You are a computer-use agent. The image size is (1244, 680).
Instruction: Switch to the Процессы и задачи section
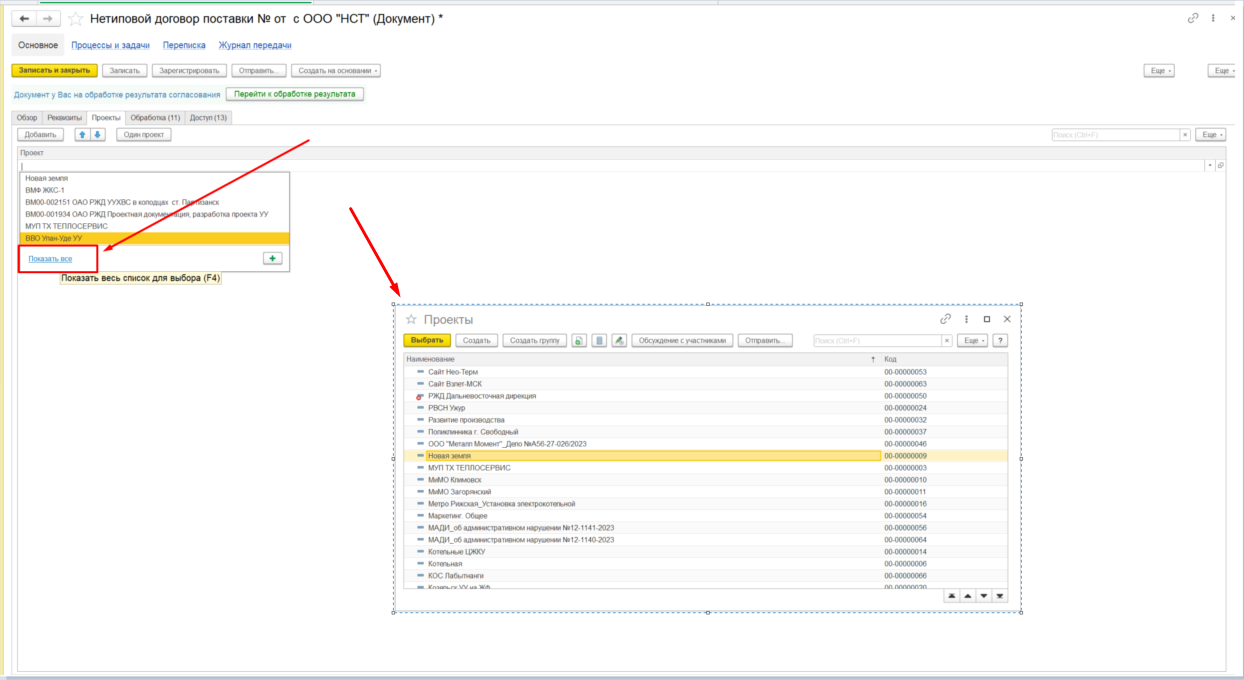111,45
